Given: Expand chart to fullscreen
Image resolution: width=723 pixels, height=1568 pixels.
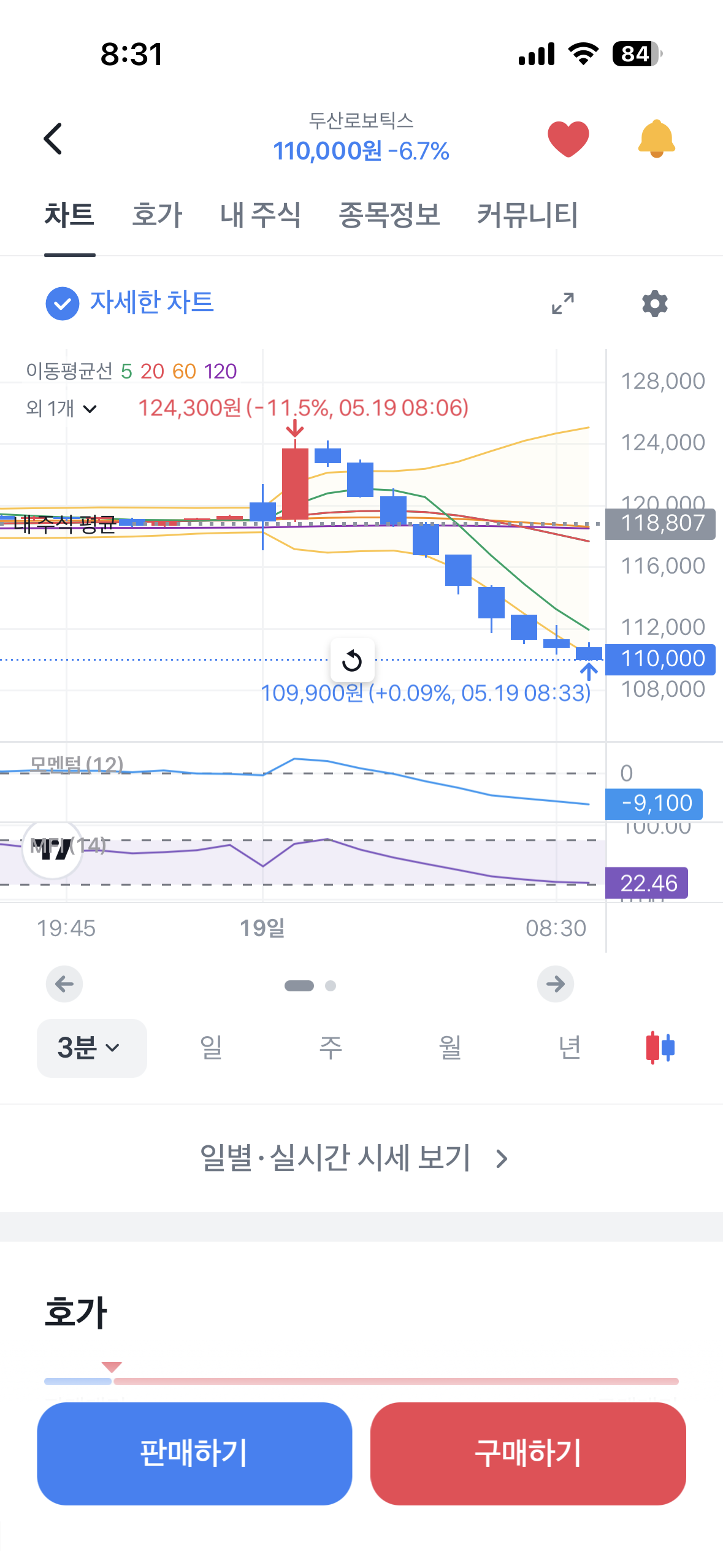Looking at the screenshot, I should click(x=562, y=303).
